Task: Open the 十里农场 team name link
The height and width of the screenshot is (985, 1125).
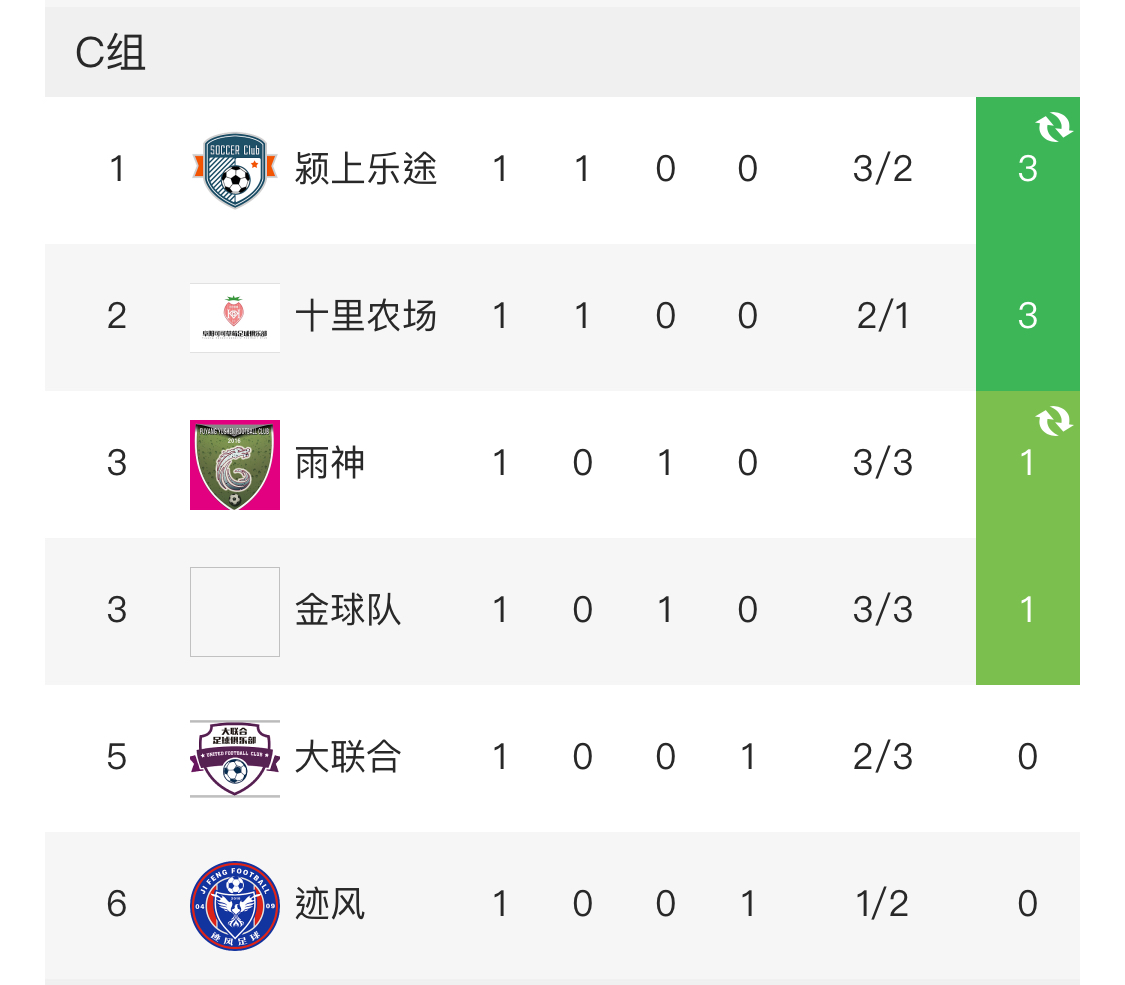Action: pyautogui.click(x=366, y=316)
